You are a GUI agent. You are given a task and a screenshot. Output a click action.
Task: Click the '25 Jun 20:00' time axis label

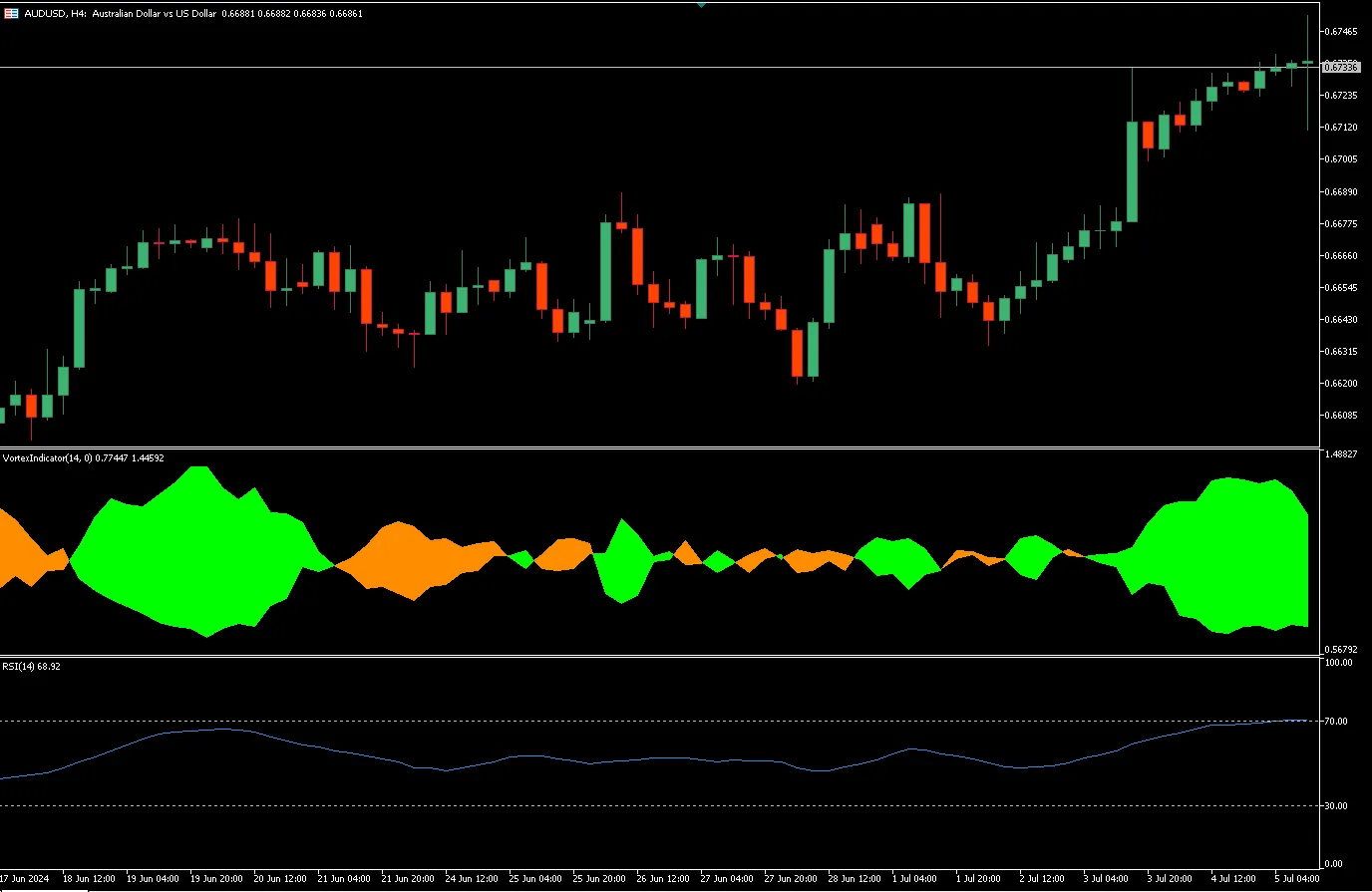599,879
